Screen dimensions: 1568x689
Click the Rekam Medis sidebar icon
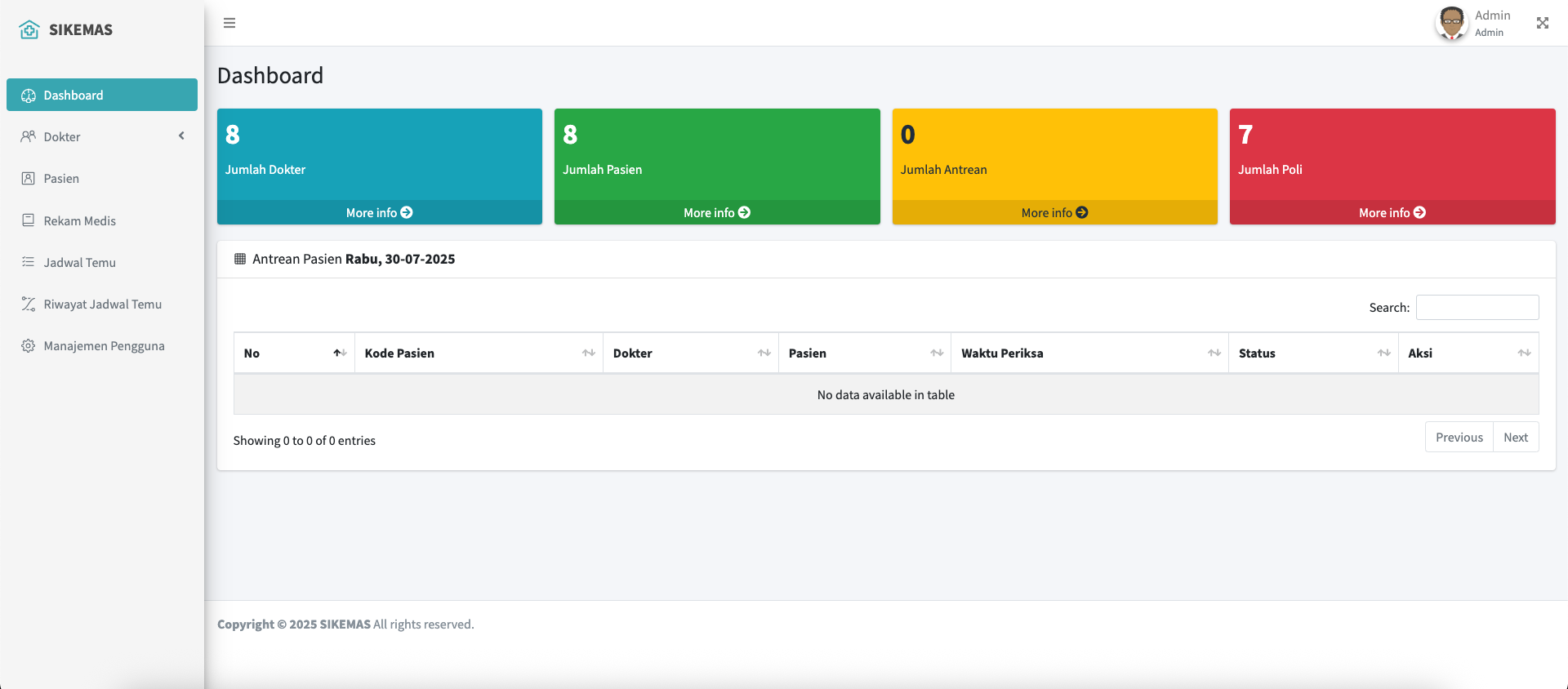tap(29, 220)
